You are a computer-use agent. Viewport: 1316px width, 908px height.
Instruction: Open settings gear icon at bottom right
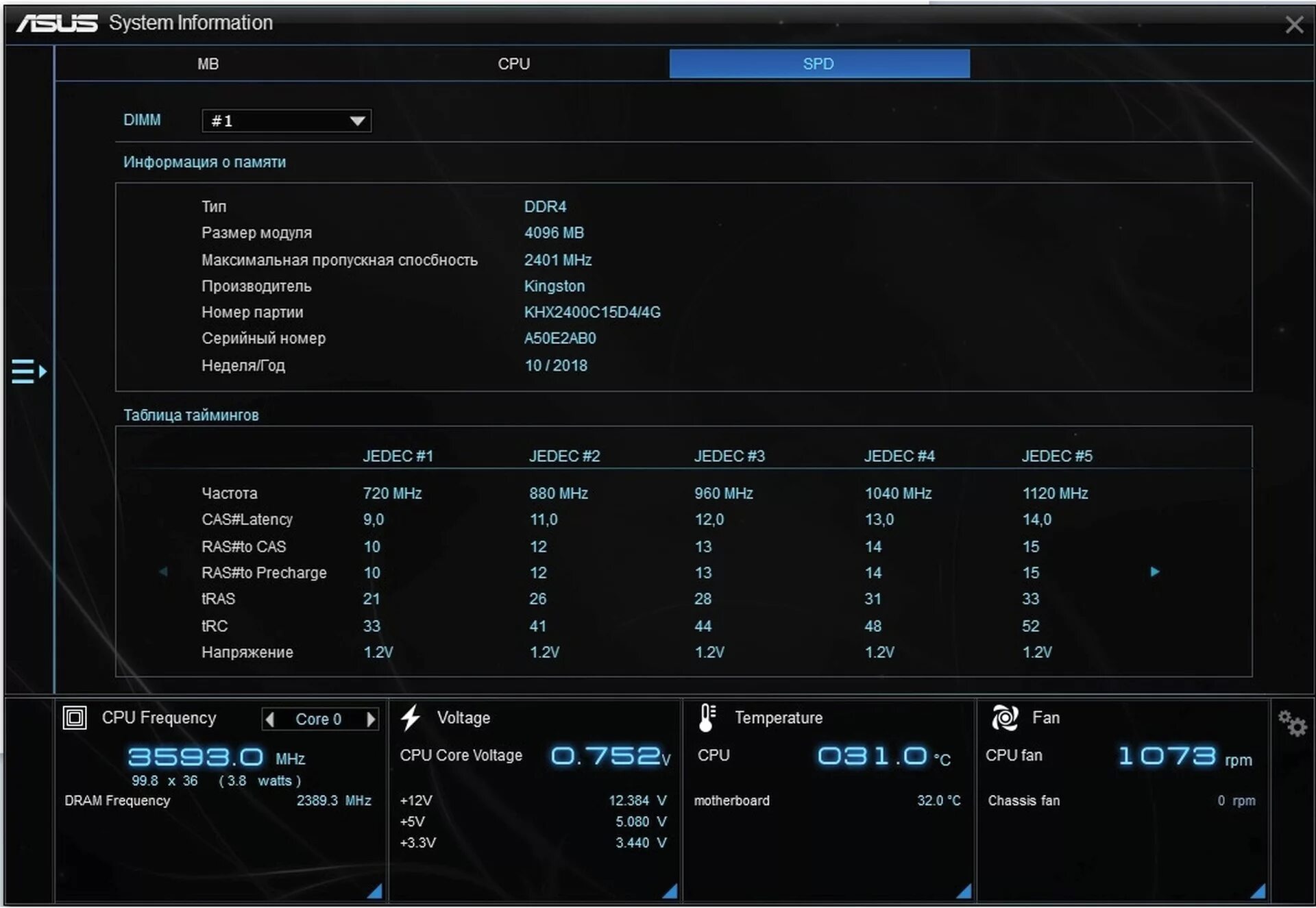(x=1292, y=723)
